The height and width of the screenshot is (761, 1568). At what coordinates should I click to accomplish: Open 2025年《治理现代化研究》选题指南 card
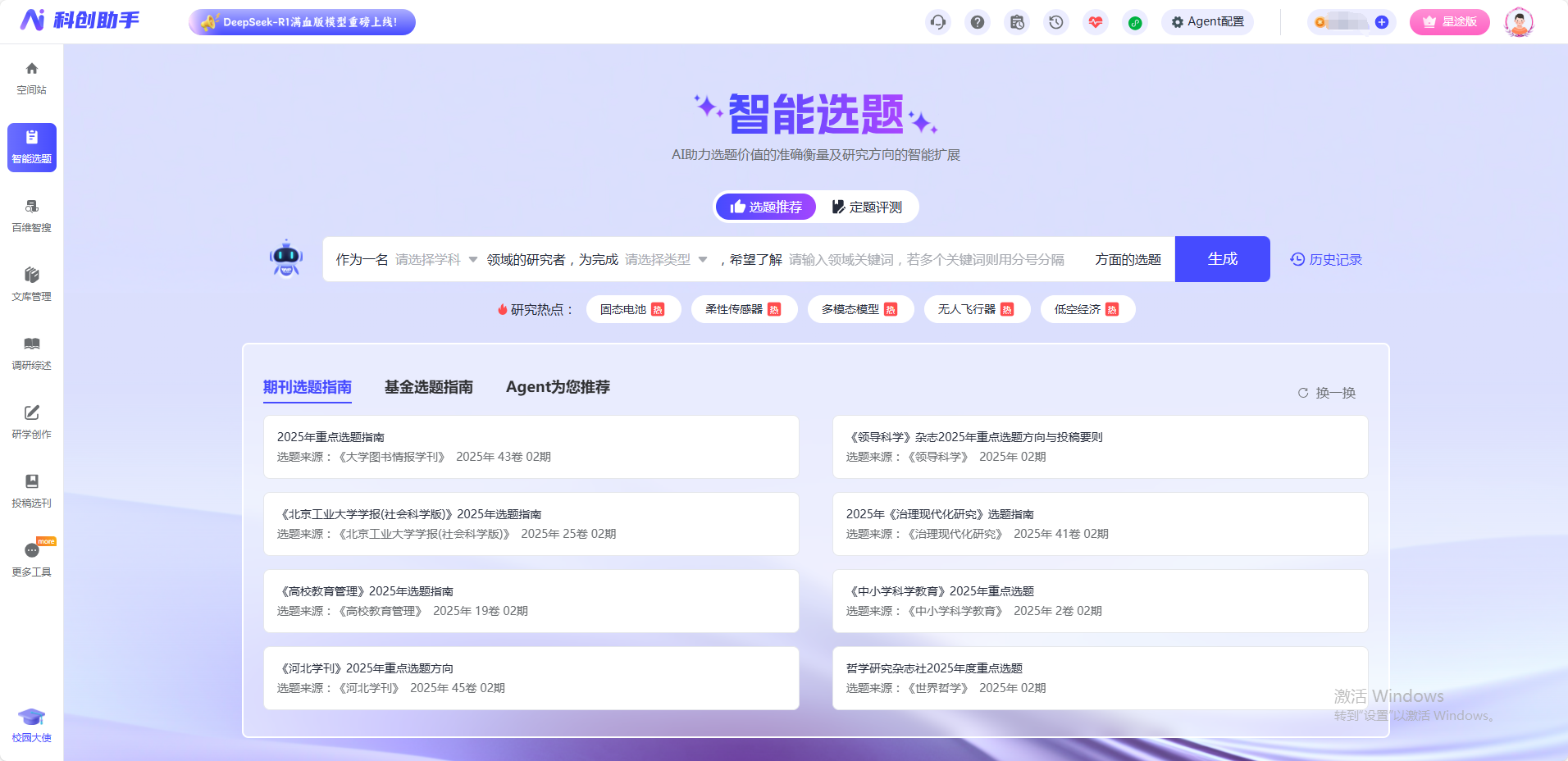[1101, 524]
